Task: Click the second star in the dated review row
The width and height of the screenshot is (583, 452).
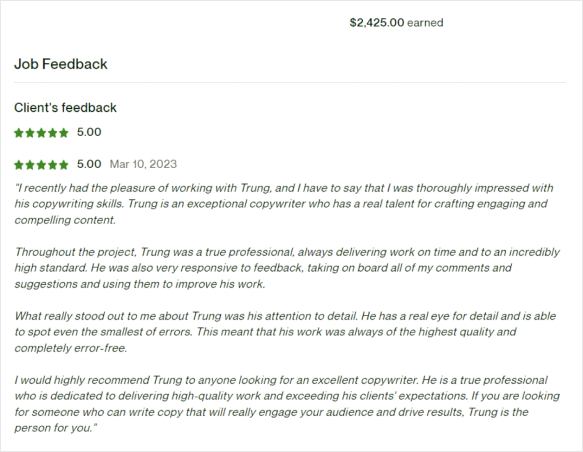Action: [30, 165]
